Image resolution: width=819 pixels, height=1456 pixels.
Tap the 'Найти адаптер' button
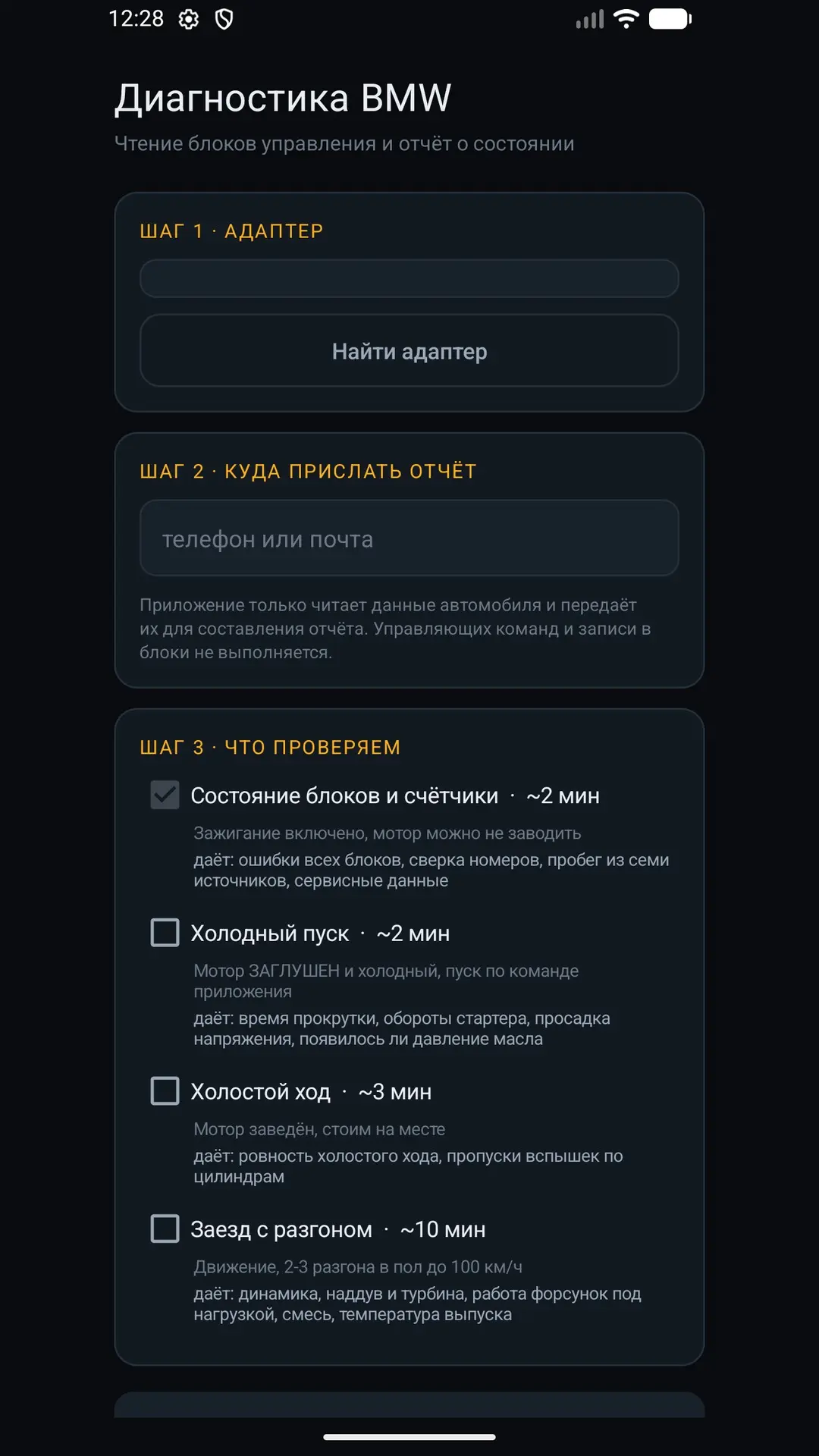(x=409, y=351)
